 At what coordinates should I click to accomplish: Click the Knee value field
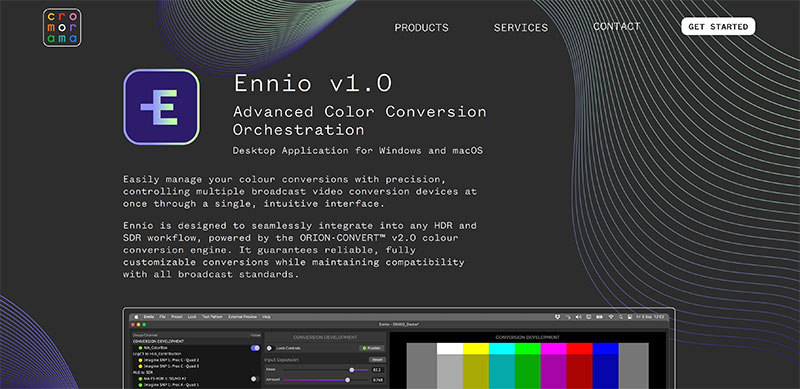378,370
